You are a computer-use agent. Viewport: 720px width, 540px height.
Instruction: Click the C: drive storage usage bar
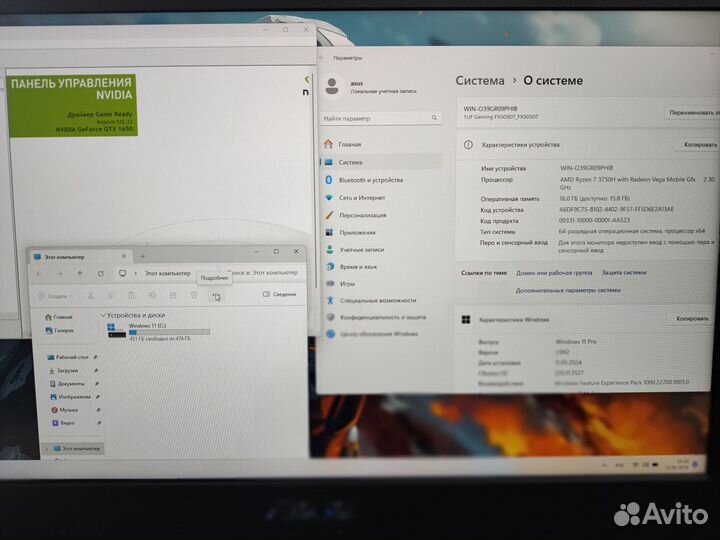169,332
